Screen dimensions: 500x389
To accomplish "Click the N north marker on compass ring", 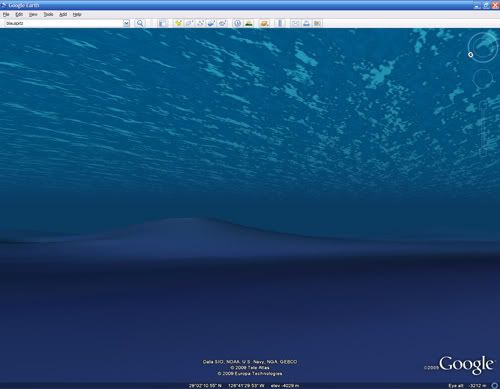I will click(470, 55).
